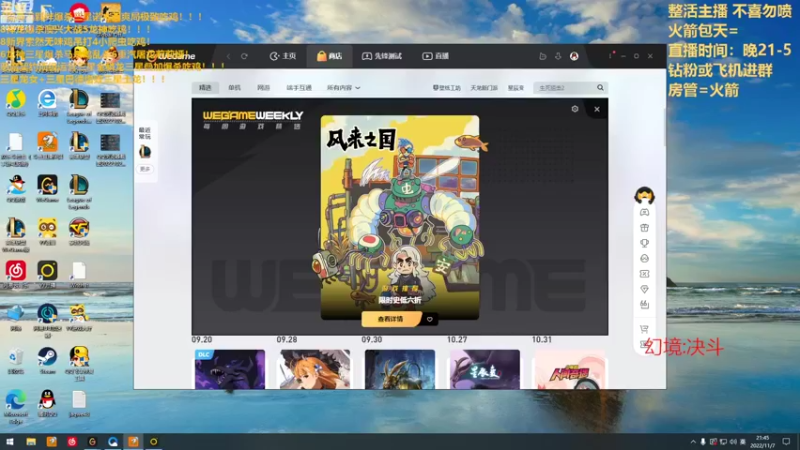Screen dimensions: 800x450
Task: Open the 主页 tab in WeGame
Action: coord(283,56)
